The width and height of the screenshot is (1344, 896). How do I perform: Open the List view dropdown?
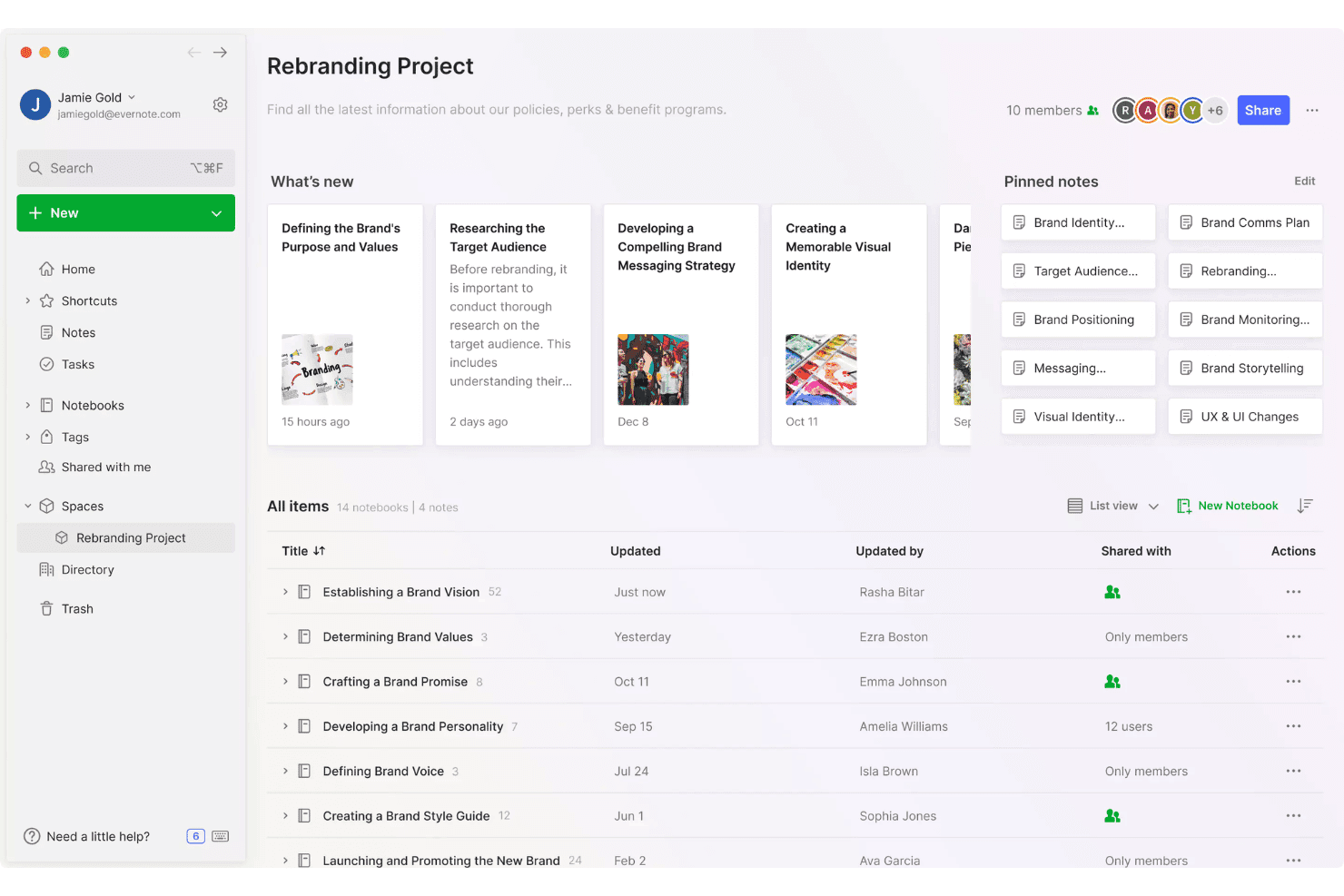[x=1113, y=506]
